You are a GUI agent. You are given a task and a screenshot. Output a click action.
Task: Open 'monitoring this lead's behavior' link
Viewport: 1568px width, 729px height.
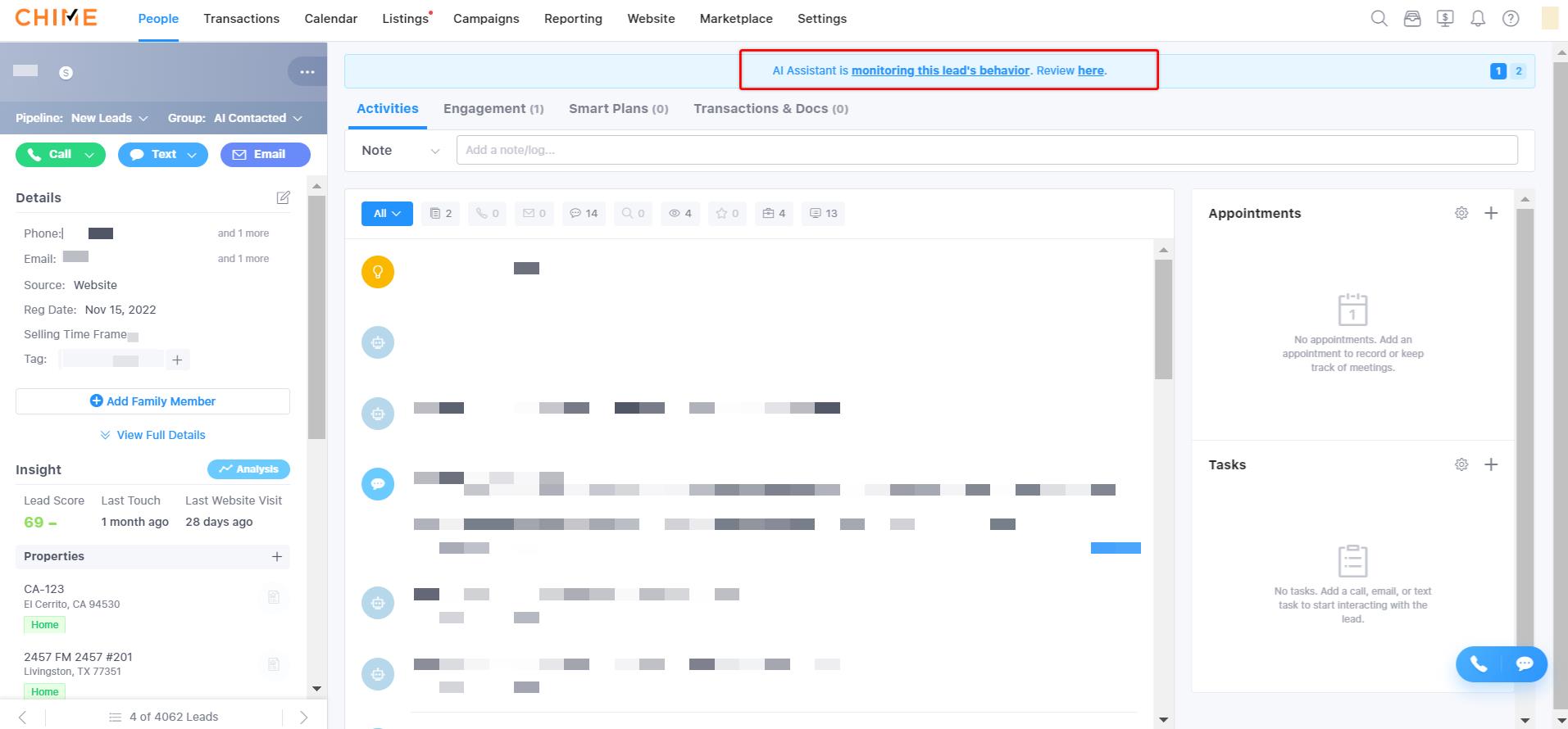(940, 70)
